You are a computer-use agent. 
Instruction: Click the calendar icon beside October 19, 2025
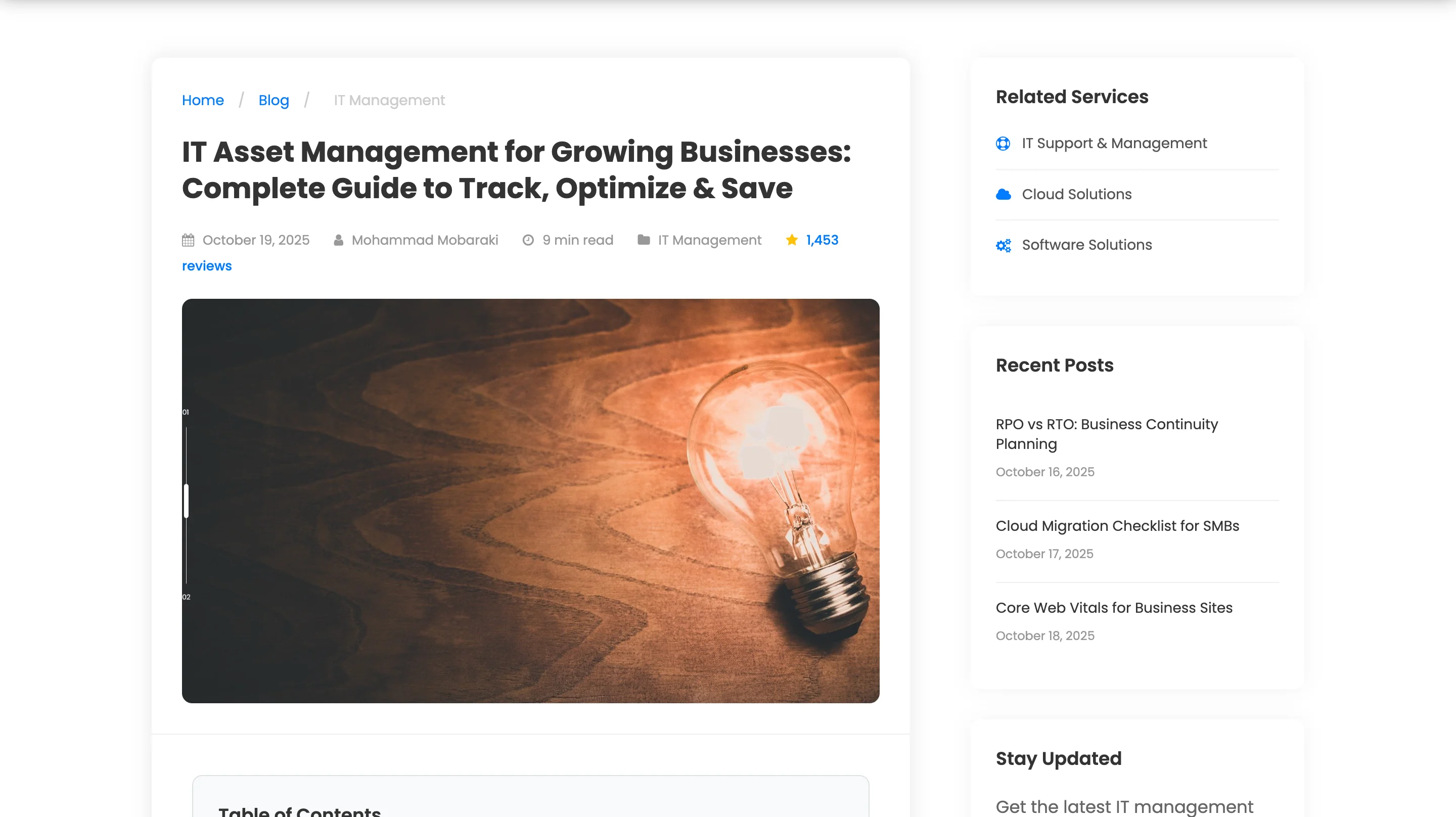[x=188, y=240]
